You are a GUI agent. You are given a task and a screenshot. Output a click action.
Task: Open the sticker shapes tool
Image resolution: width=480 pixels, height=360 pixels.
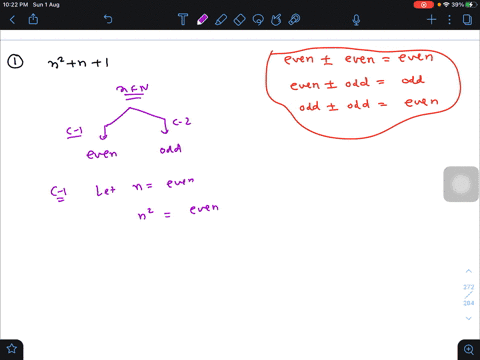click(x=276, y=20)
